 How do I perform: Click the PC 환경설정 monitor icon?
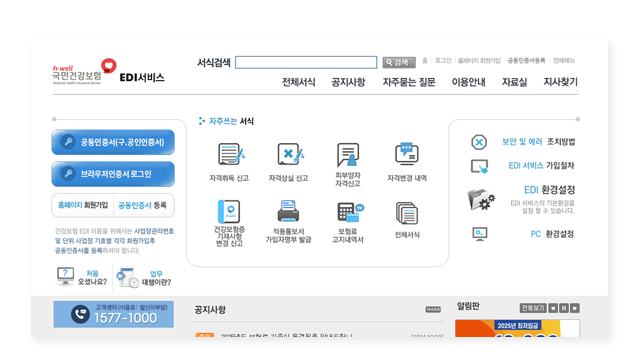480,234
